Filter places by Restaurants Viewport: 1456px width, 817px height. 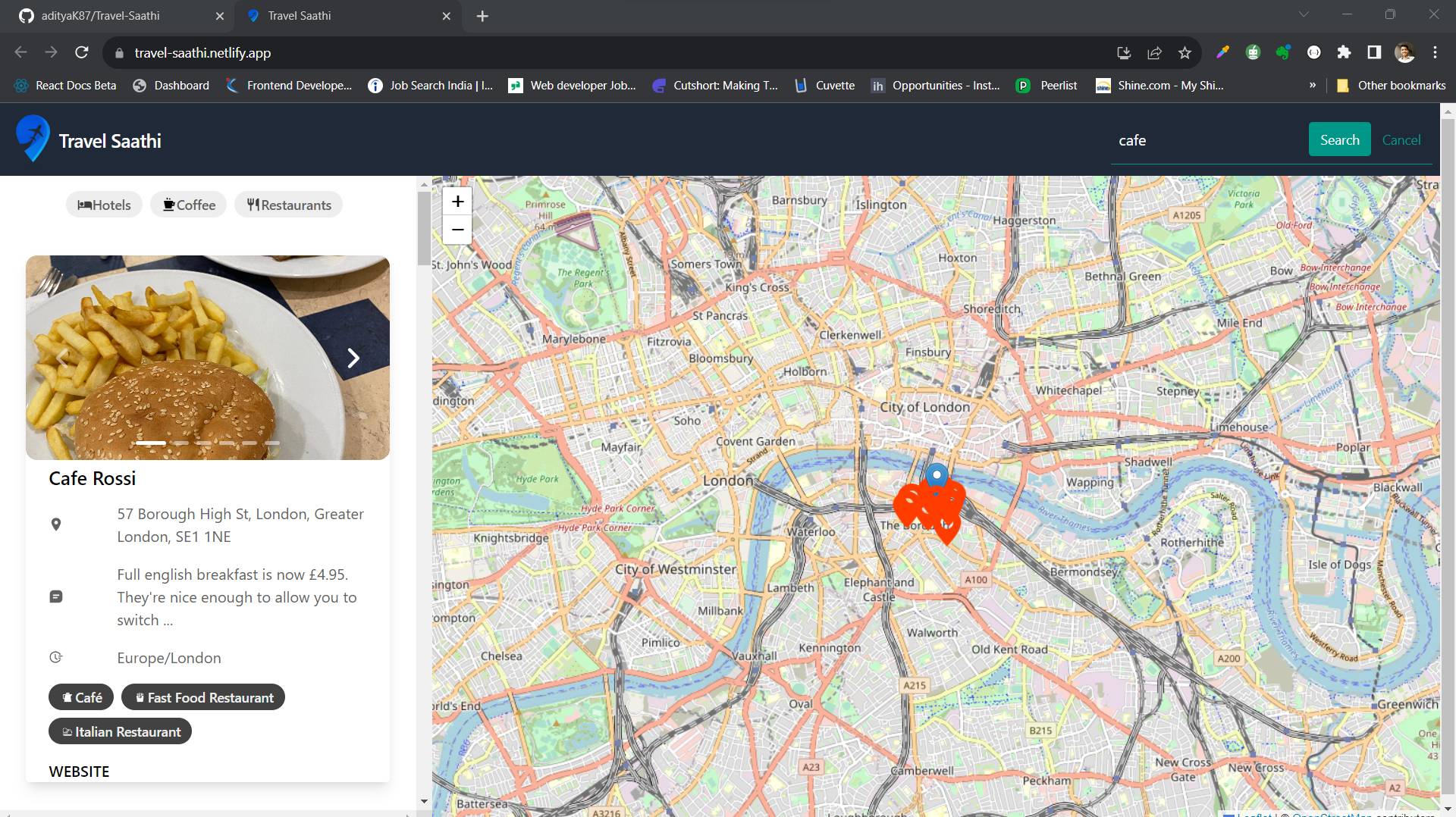coord(288,205)
